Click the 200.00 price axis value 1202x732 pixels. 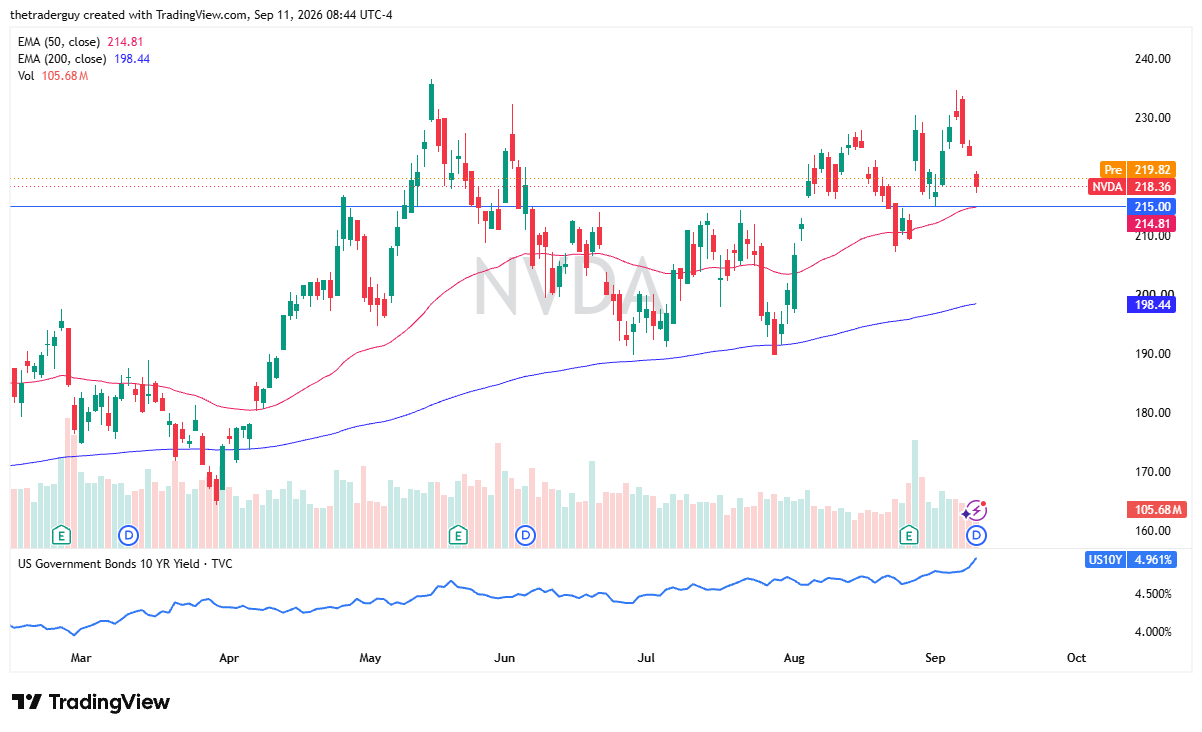(1153, 295)
